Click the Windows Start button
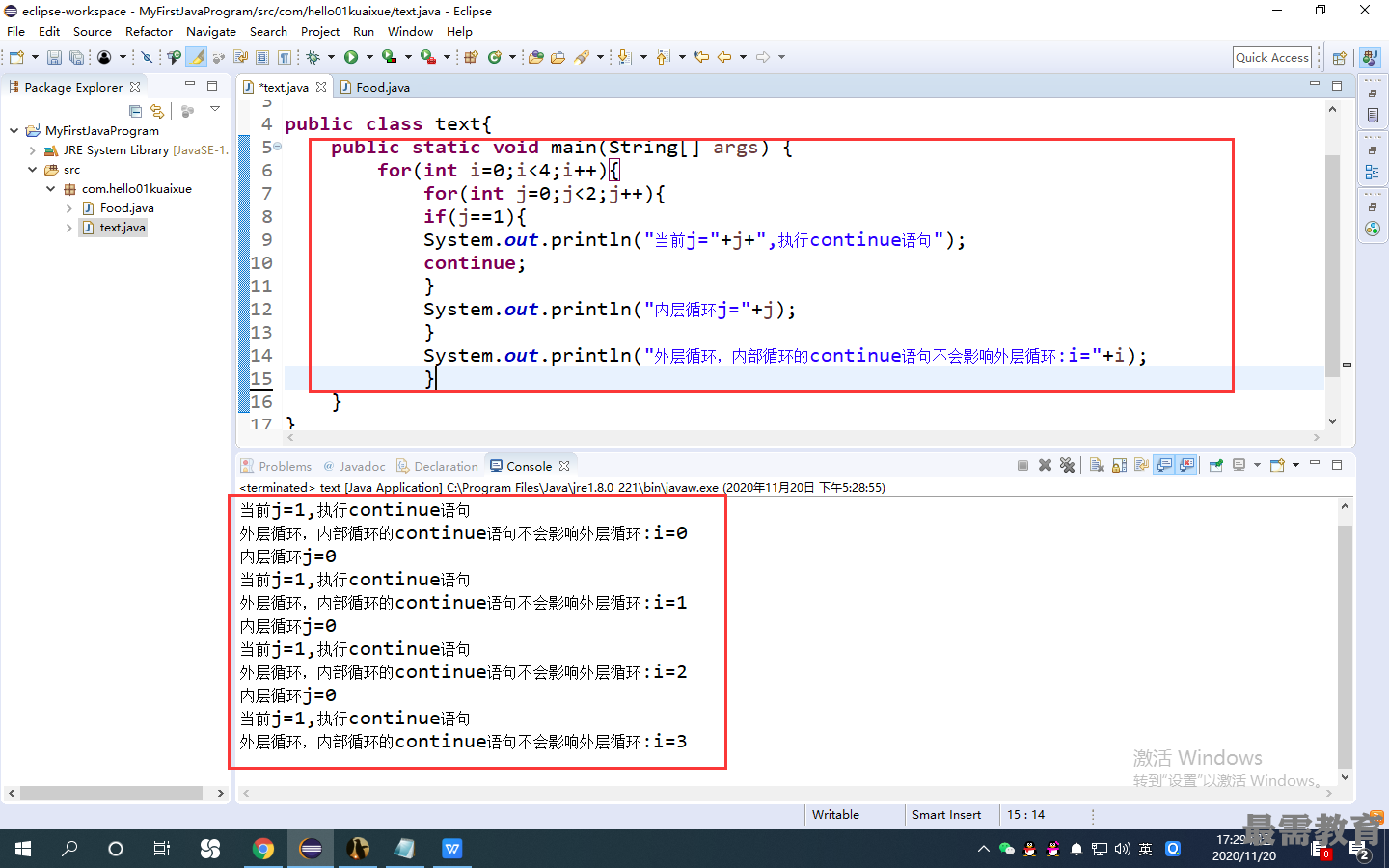The width and height of the screenshot is (1389, 868). pos(23,849)
